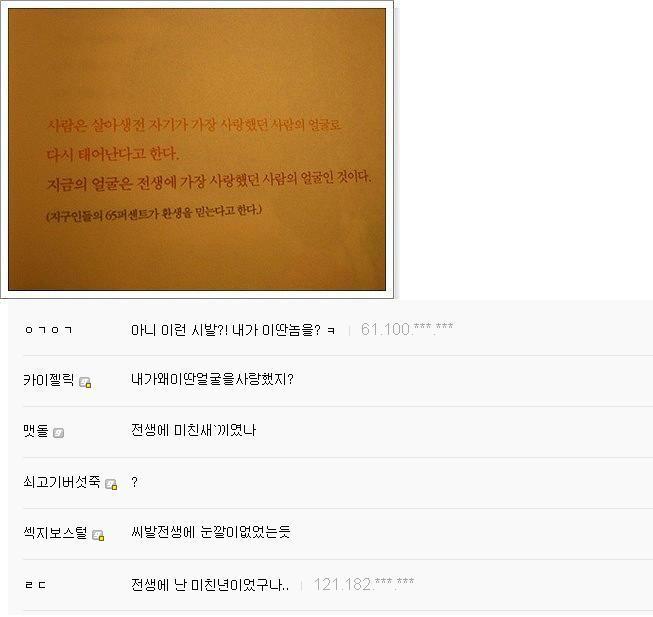Select the comment 전생에 미친새`끼였나
Viewport: 653px width, 617px height.
[x=194, y=430]
